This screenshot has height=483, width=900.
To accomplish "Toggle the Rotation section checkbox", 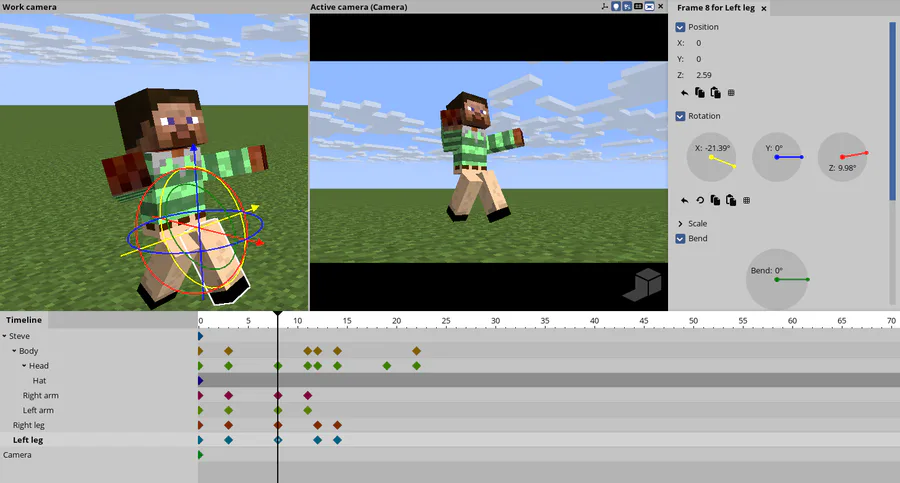I will click(680, 116).
